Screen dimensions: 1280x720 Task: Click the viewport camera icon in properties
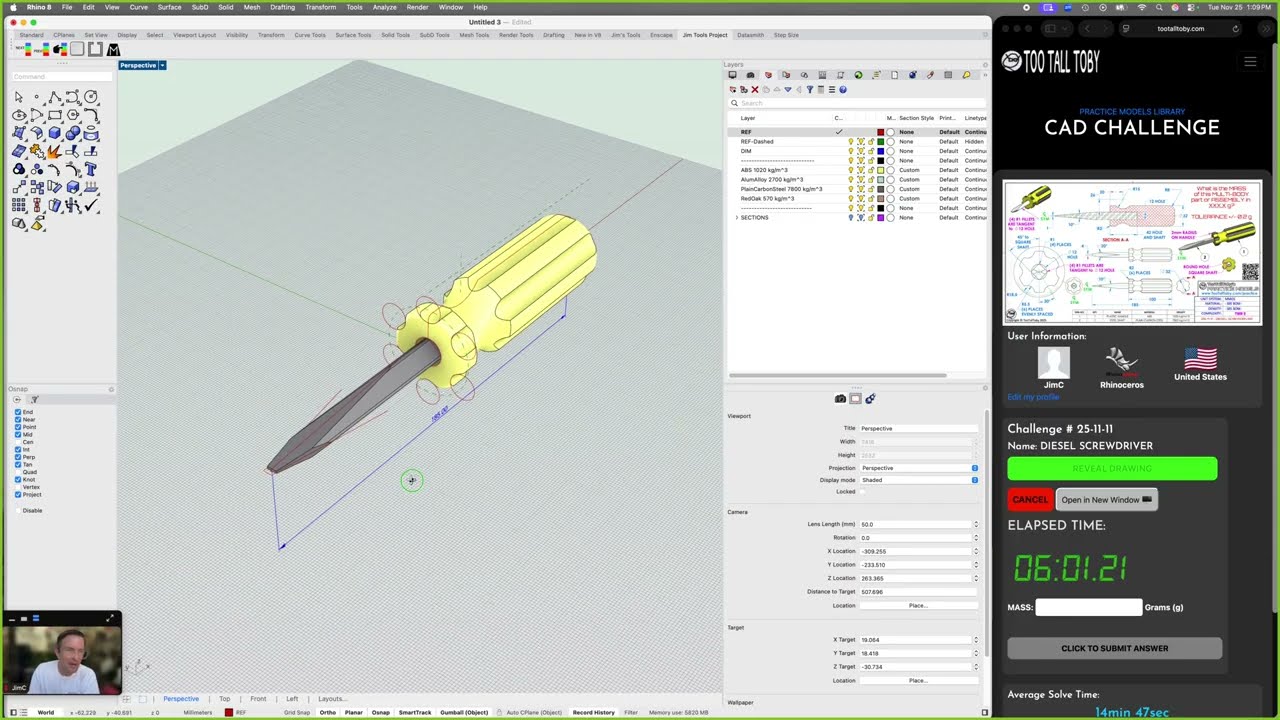(x=840, y=398)
